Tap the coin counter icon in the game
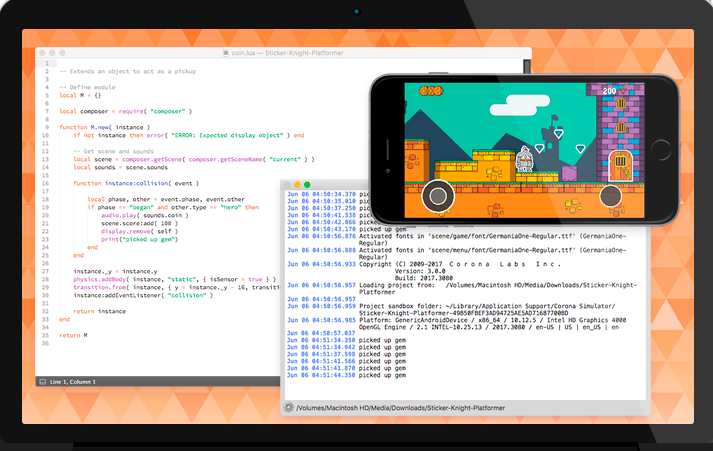The height and width of the screenshot is (451, 713). click(431, 91)
